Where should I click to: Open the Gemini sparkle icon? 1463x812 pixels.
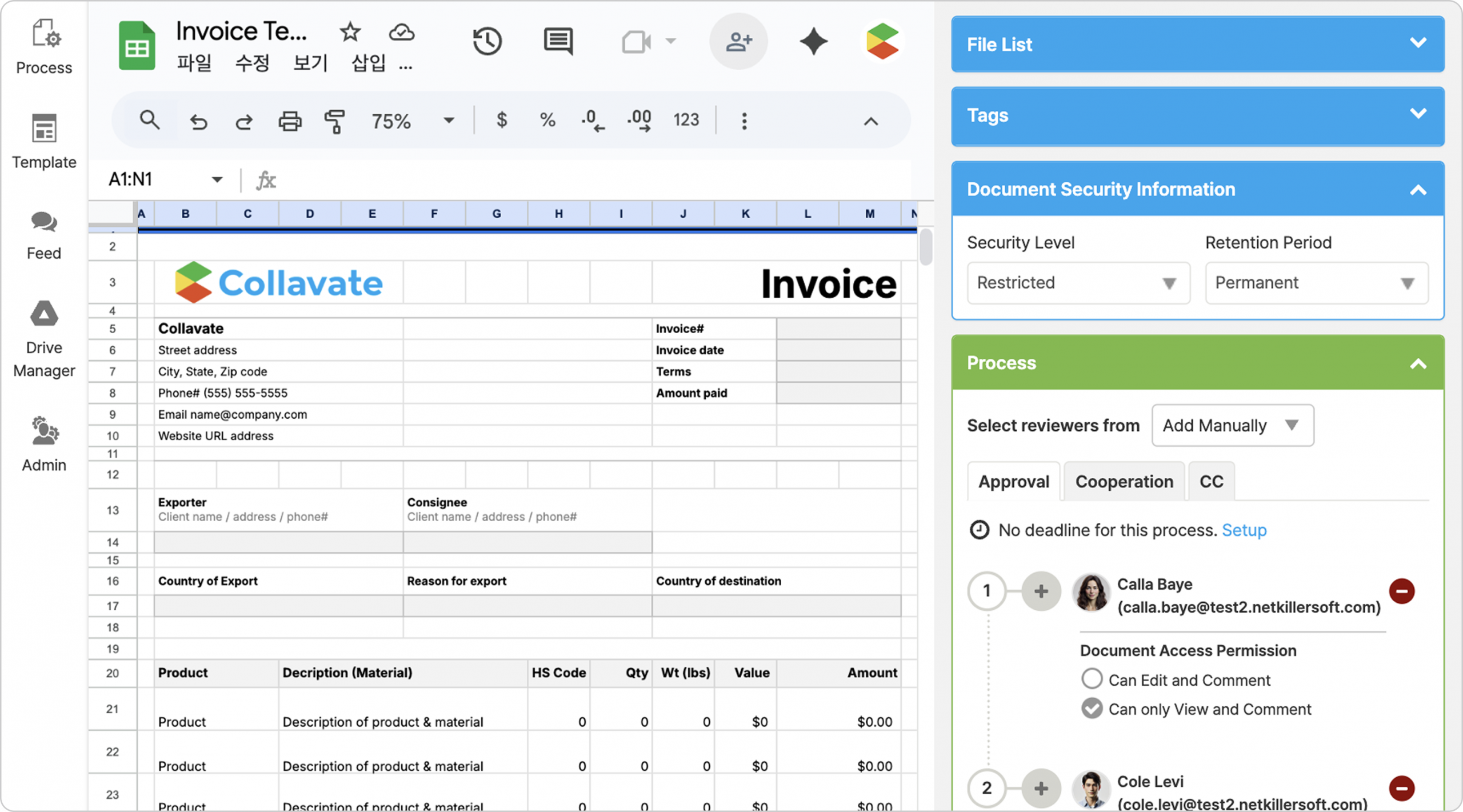[x=813, y=41]
